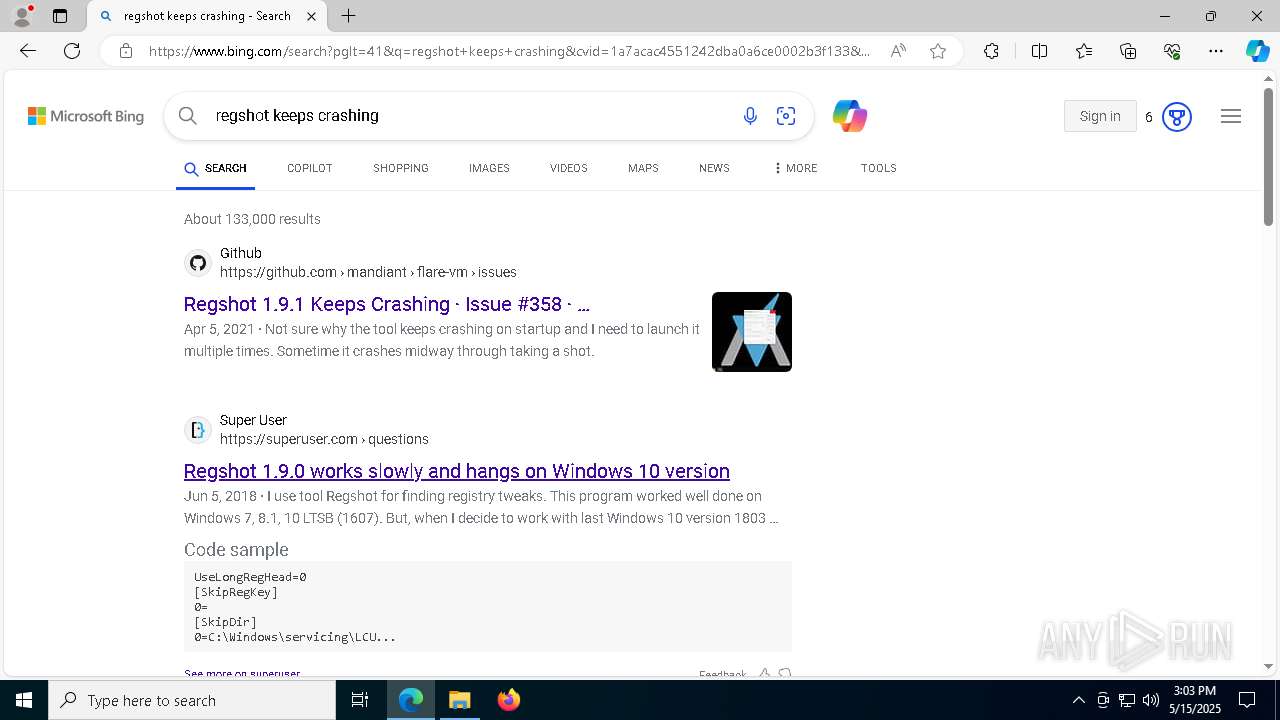The width and height of the screenshot is (1280, 720).
Task: Click the Sign in button
Action: pyautogui.click(x=1100, y=116)
